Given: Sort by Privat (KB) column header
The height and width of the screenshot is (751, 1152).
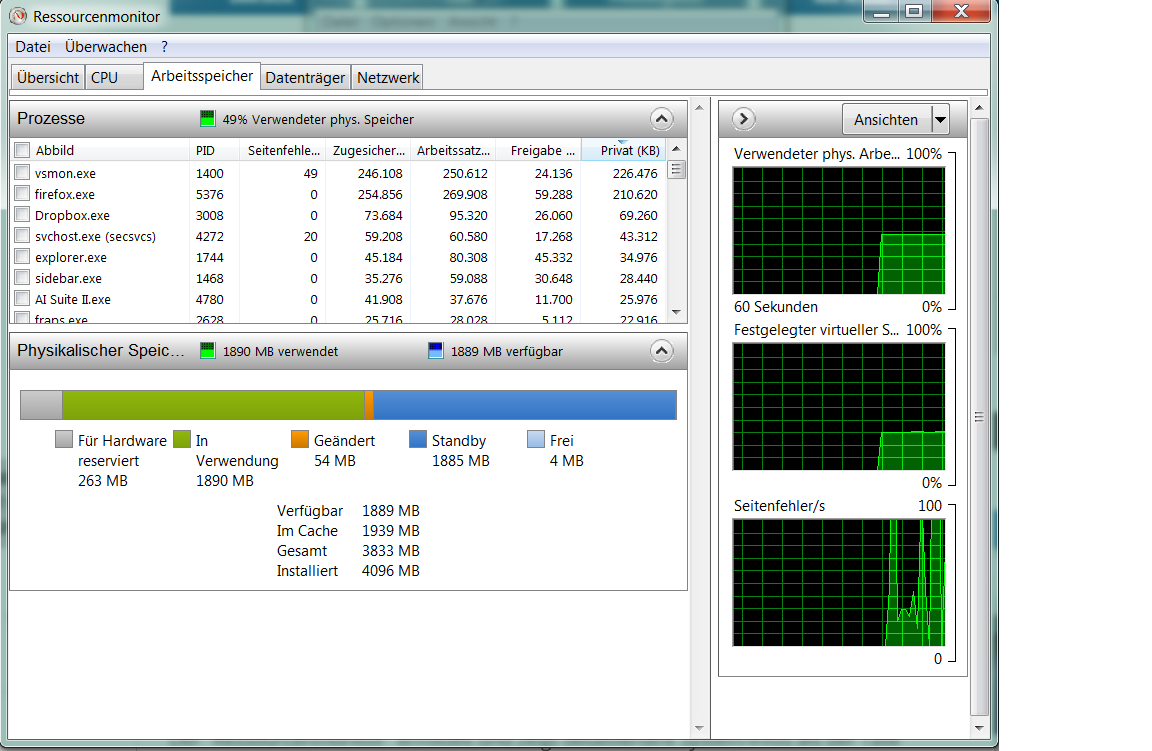Looking at the screenshot, I should (x=624, y=150).
